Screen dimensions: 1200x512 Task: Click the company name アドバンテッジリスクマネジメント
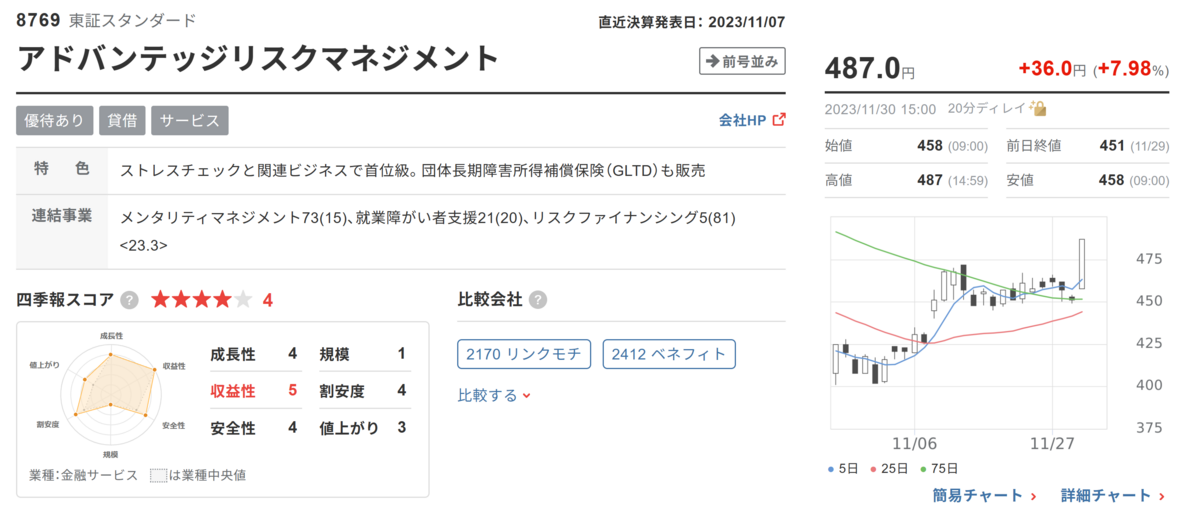[x=258, y=58]
